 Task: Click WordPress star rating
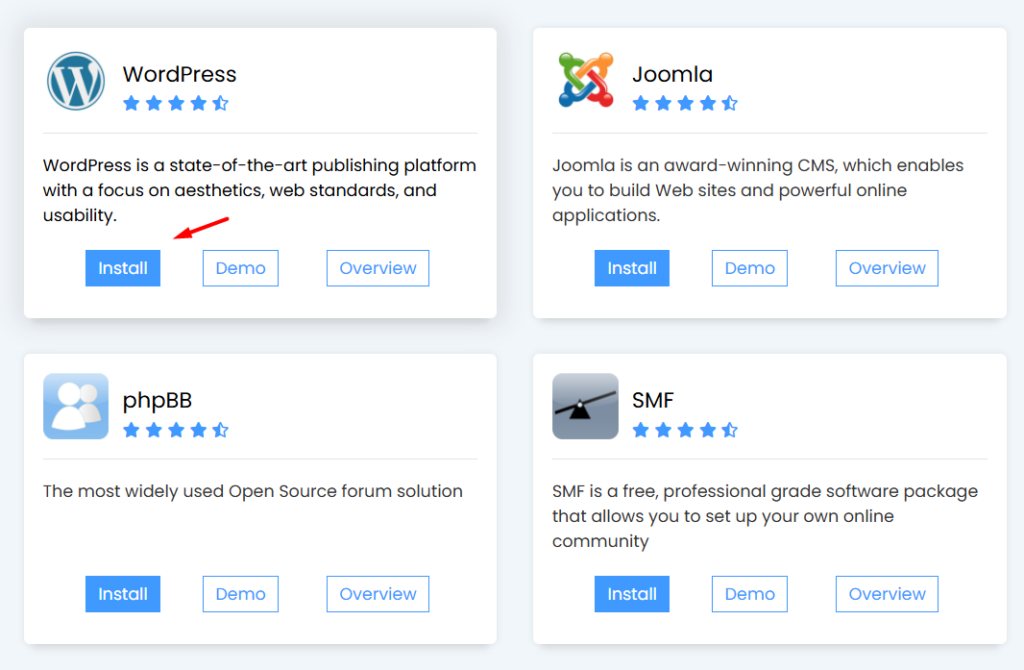tap(176, 103)
